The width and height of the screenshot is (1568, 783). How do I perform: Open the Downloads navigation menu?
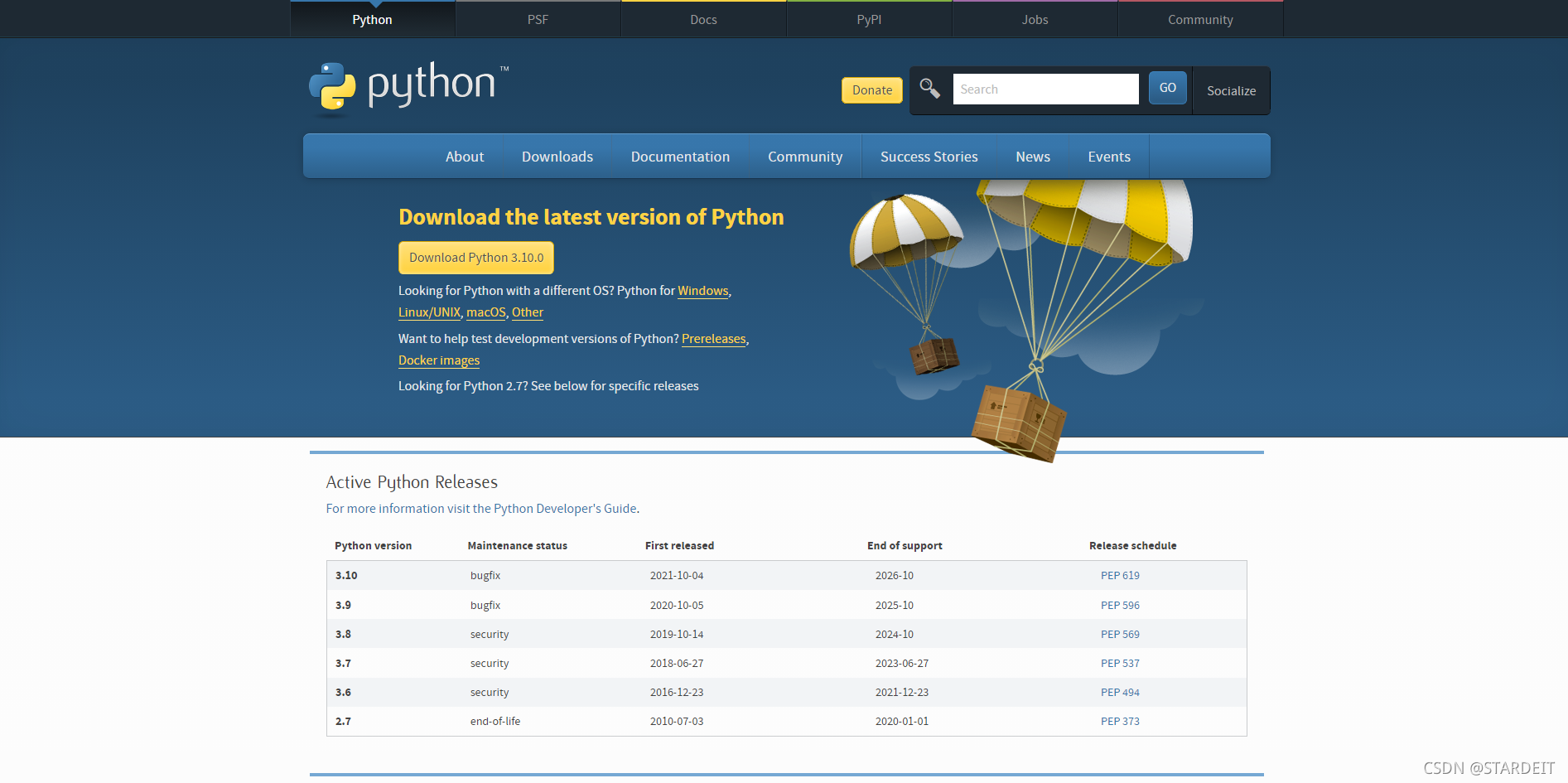click(557, 157)
